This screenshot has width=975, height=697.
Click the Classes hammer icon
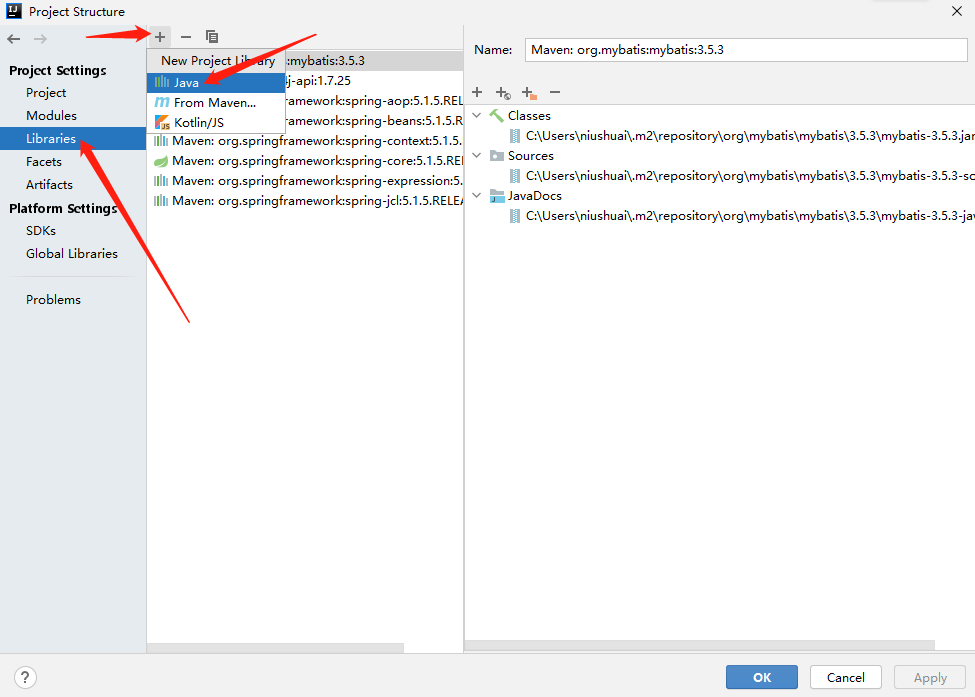pos(496,116)
